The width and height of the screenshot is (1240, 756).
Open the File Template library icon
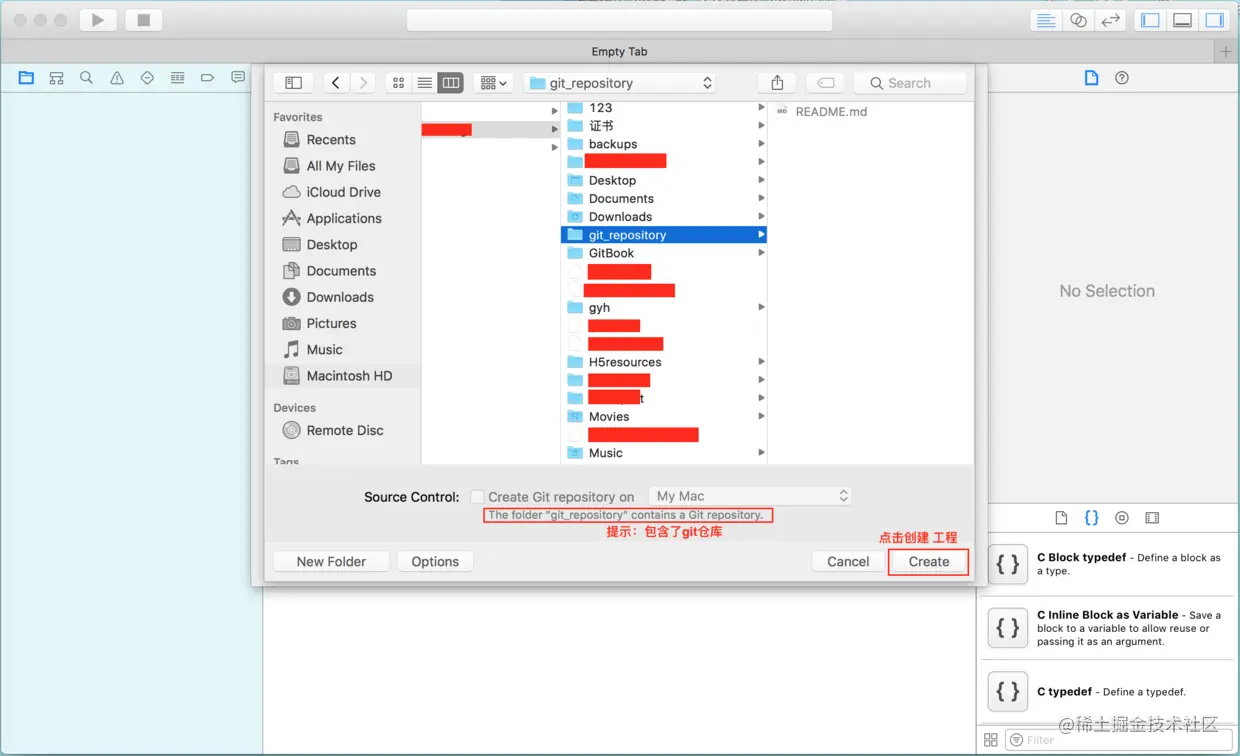1062,518
